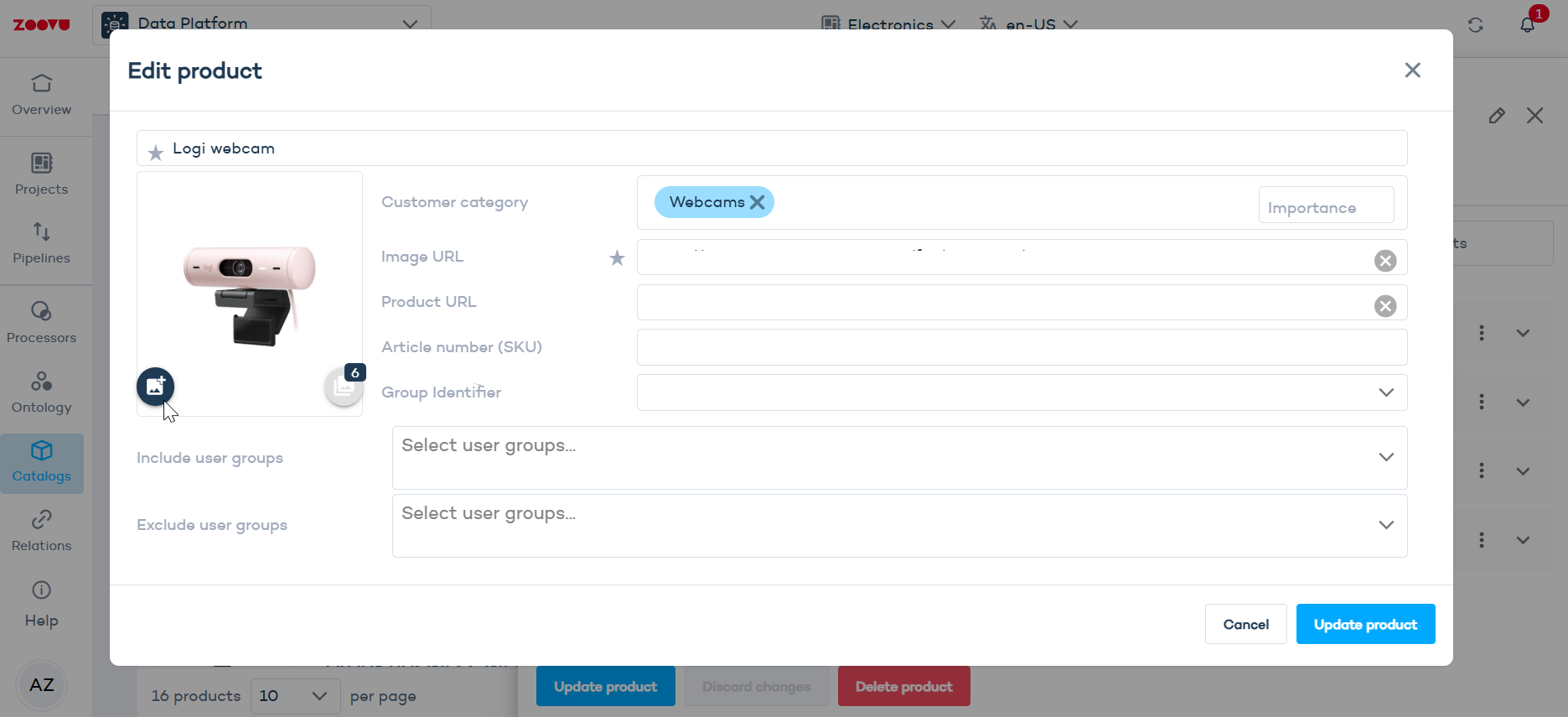Expand the Group Identifier dropdown
The width and height of the screenshot is (1568, 717).
(x=1386, y=392)
